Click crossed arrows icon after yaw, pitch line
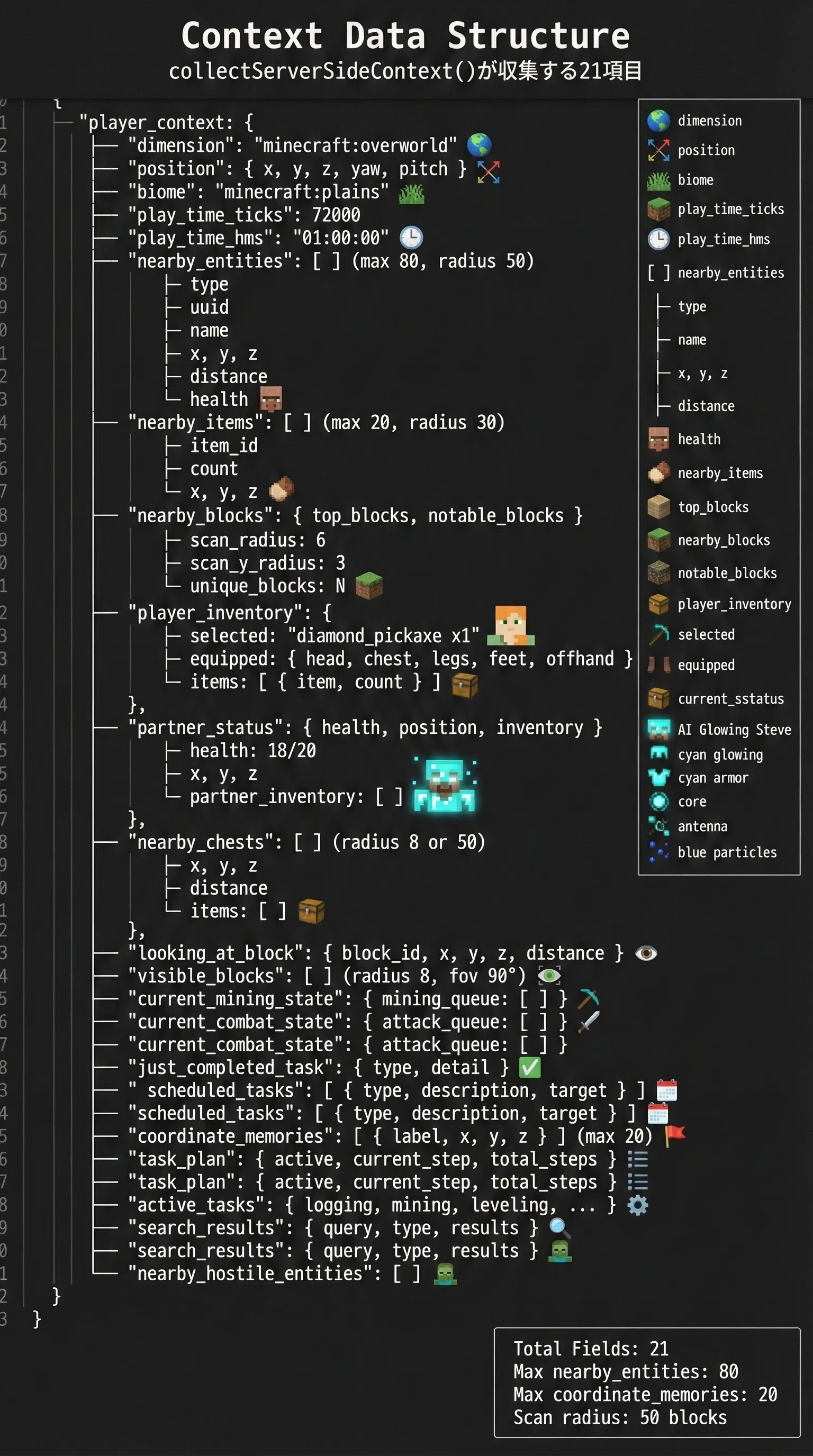 point(489,172)
